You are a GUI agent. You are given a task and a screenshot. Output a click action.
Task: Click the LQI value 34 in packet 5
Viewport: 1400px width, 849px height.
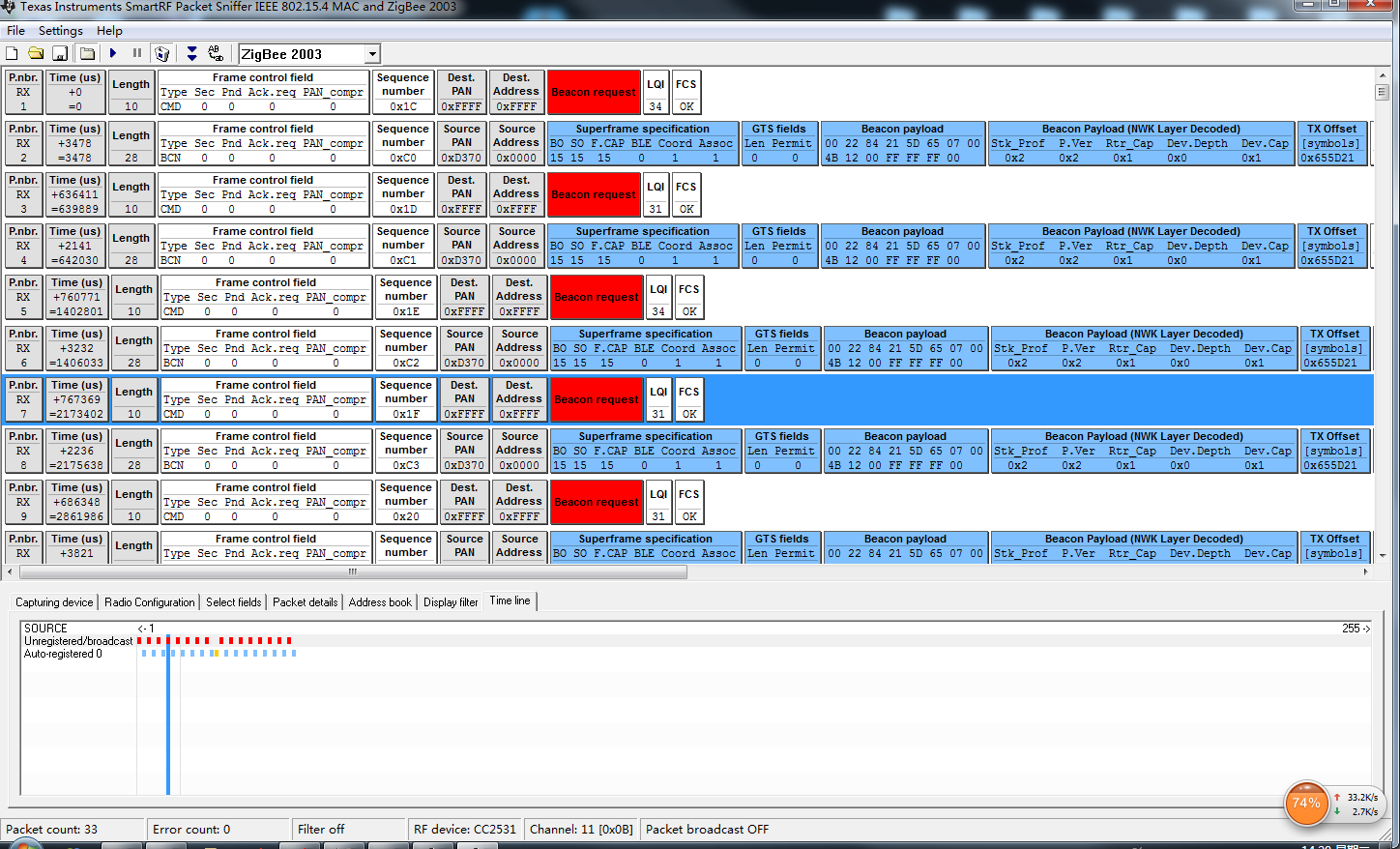point(658,311)
